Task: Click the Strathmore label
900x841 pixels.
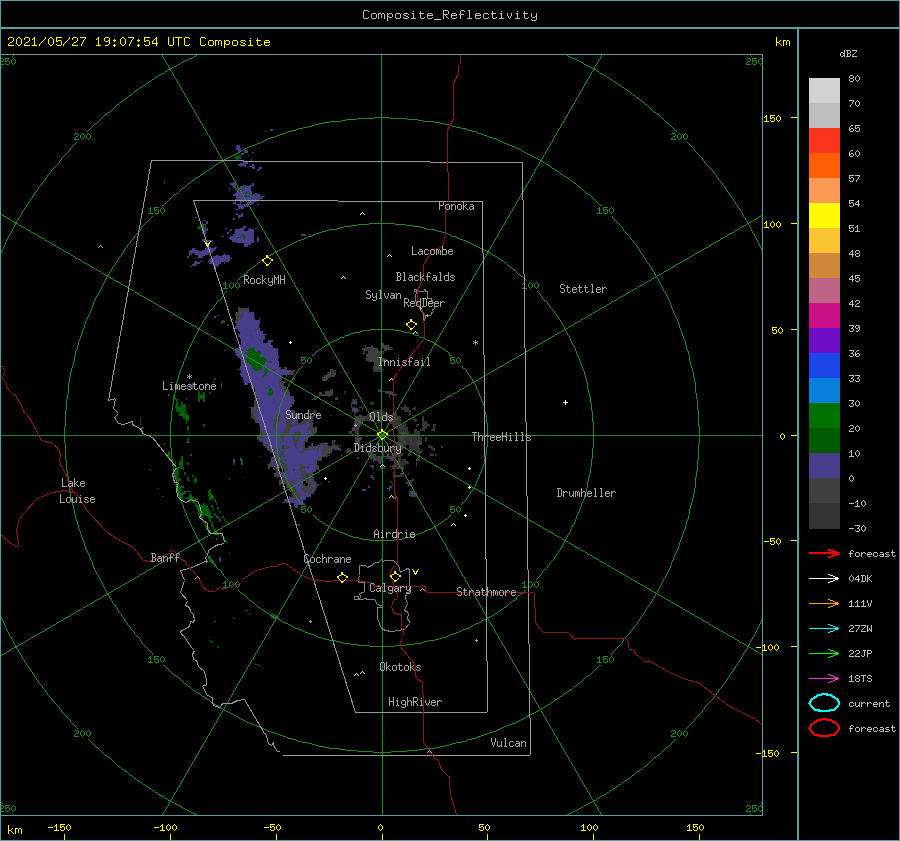Action: (486, 592)
